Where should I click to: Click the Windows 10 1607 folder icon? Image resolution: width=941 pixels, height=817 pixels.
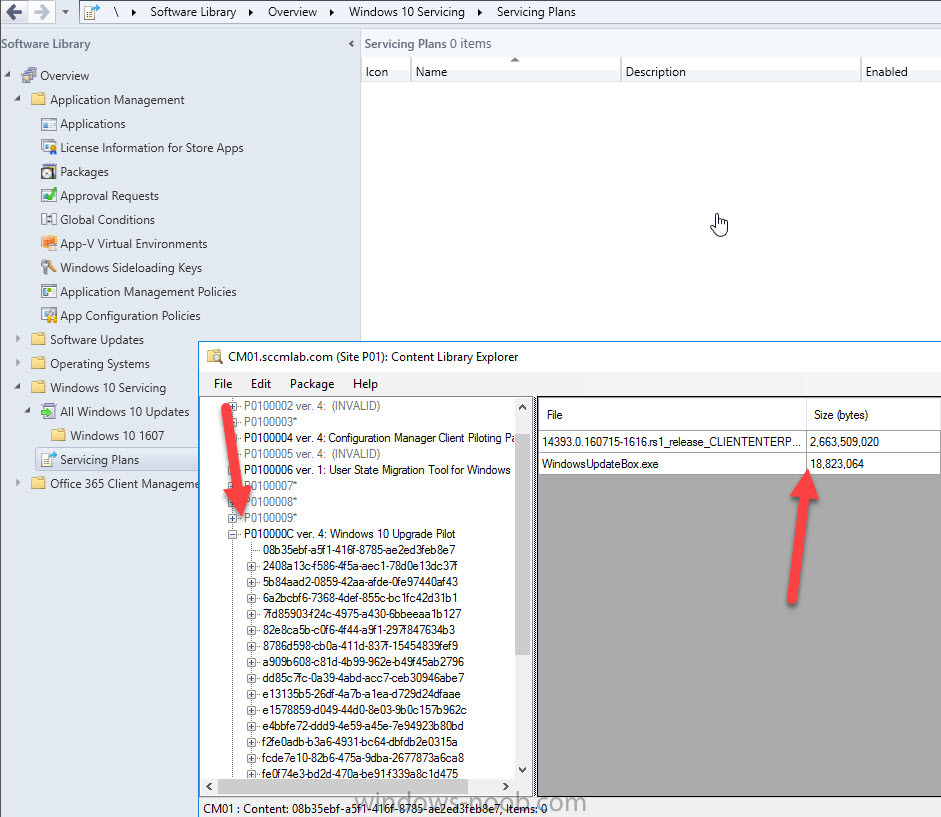coord(58,435)
